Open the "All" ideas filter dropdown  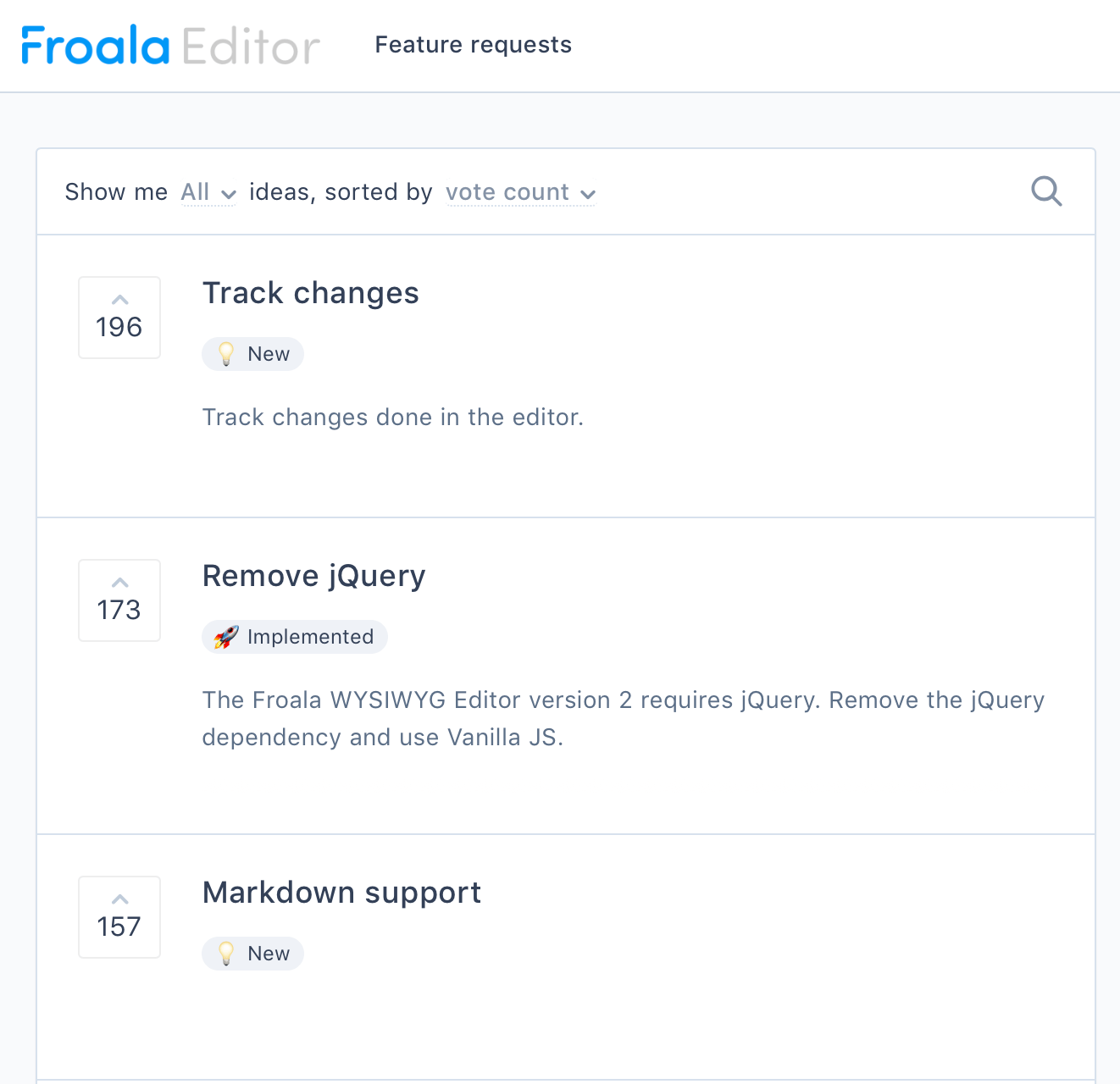tap(197, 191)
